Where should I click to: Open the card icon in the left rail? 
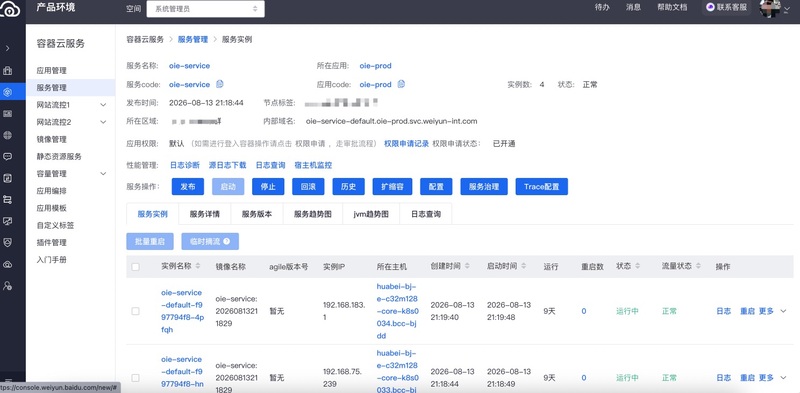pos(7,114)
